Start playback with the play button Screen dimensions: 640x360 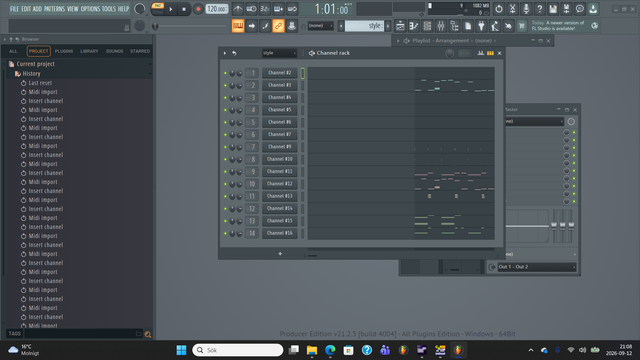[171, 9]
